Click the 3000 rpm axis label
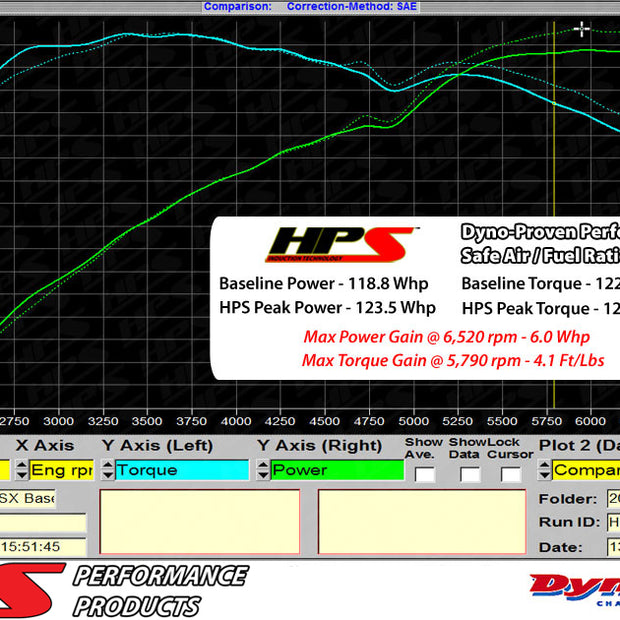The height and width of the screenshot is (620, 620). 59,421
